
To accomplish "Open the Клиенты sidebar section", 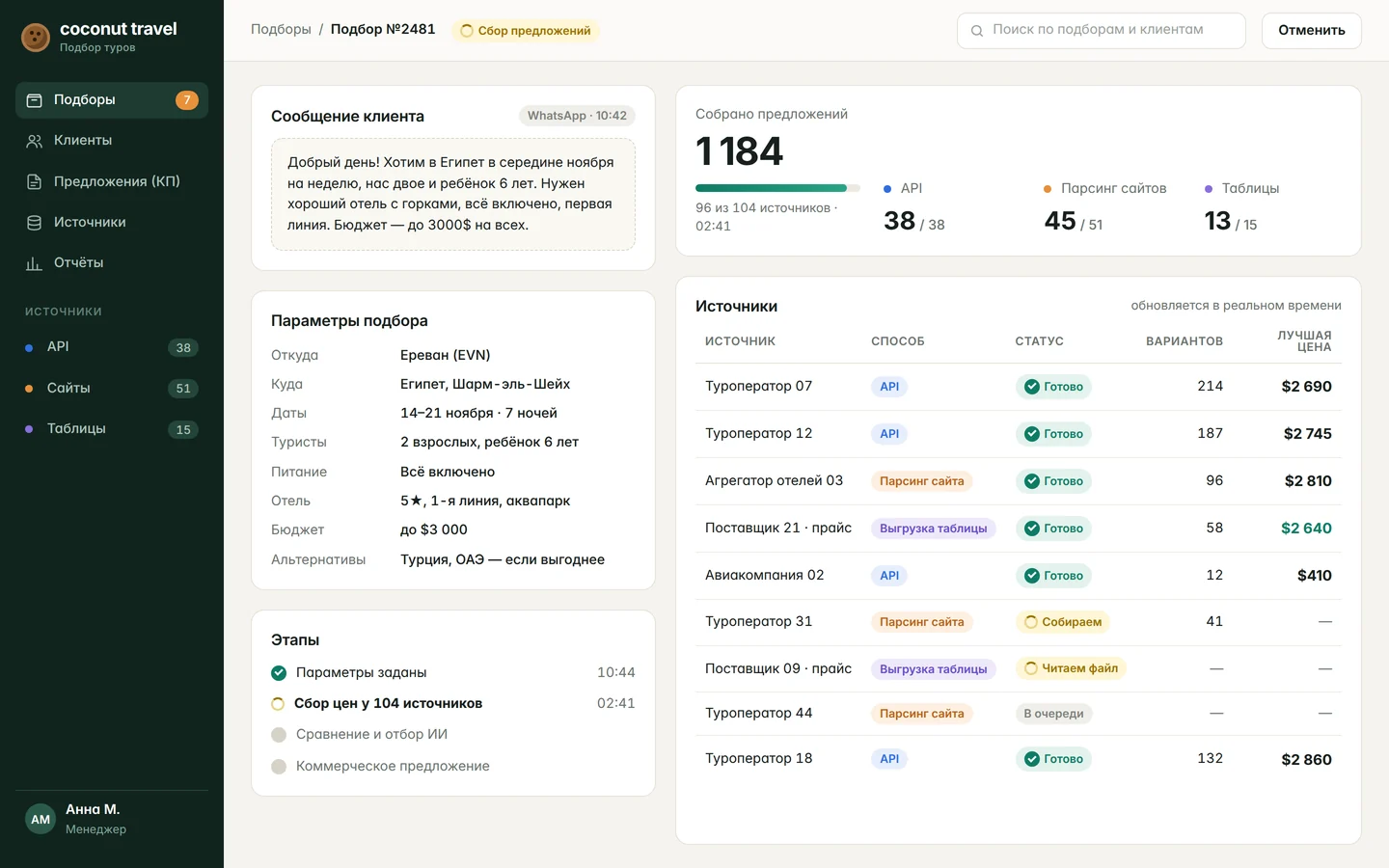I will tap(112, 141).
